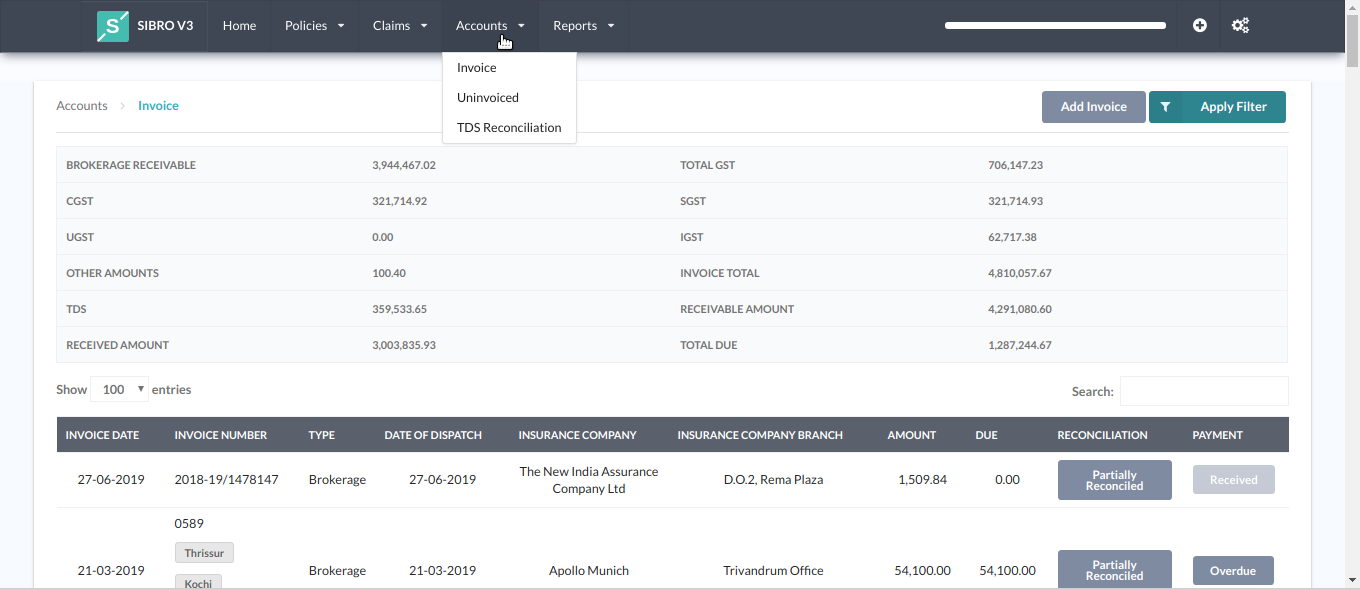Open the Claims dropdown menu
Screen dimensions: 1360x589
[399, 25]
